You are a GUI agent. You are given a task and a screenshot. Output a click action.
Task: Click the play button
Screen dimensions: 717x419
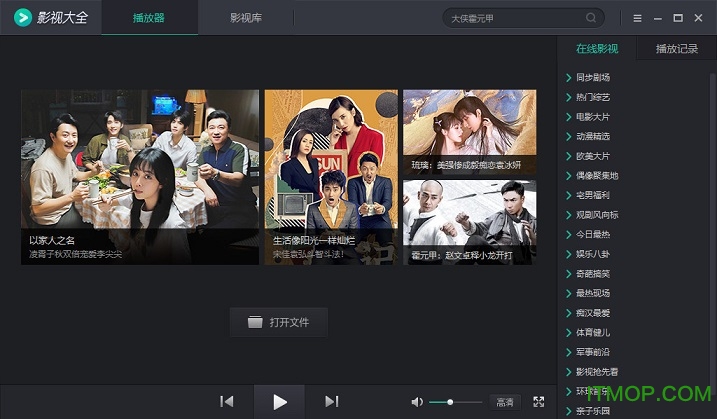[x=279, y=402]
